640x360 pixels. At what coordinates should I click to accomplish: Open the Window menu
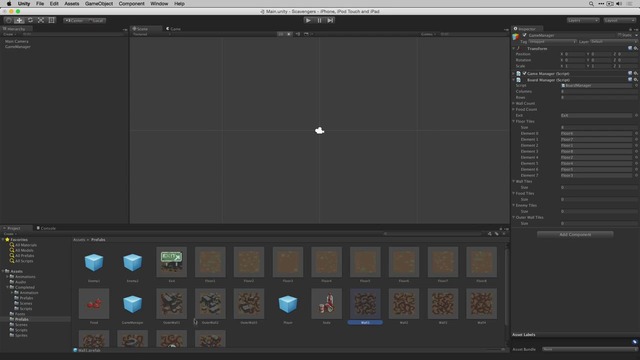(159, 4)
